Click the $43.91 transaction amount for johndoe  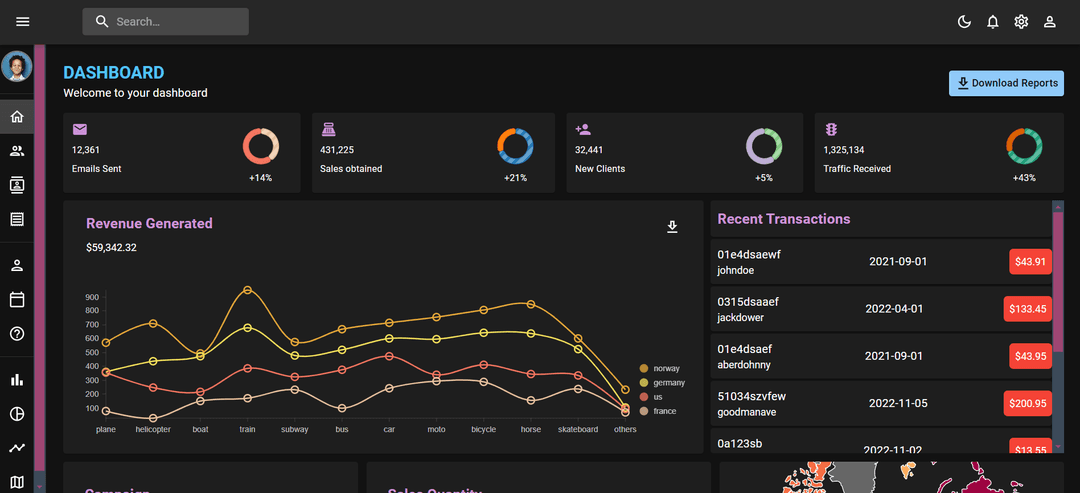pyautogui.click(x=1030, y=262)
